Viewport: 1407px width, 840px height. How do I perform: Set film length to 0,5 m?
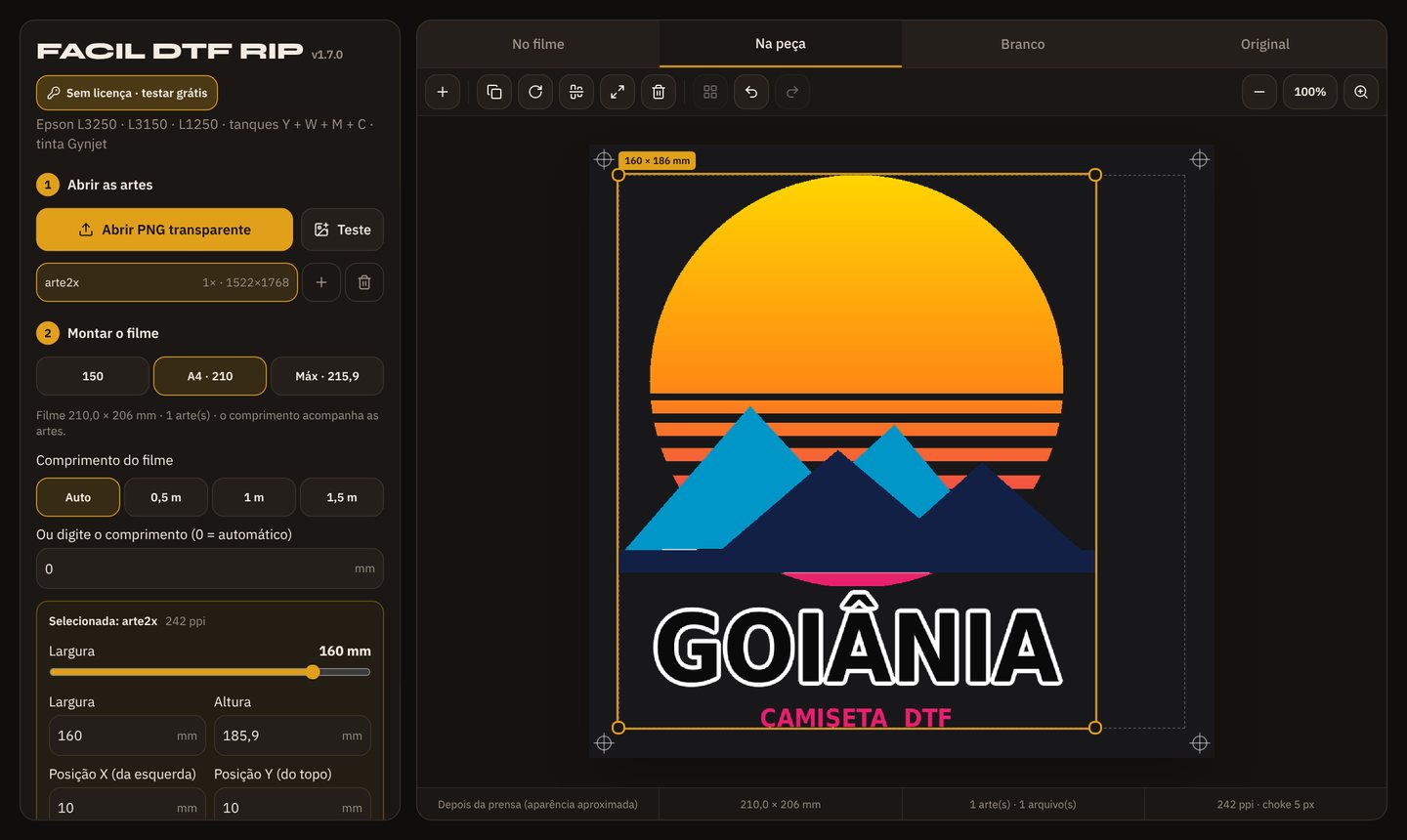coord(166,497)
